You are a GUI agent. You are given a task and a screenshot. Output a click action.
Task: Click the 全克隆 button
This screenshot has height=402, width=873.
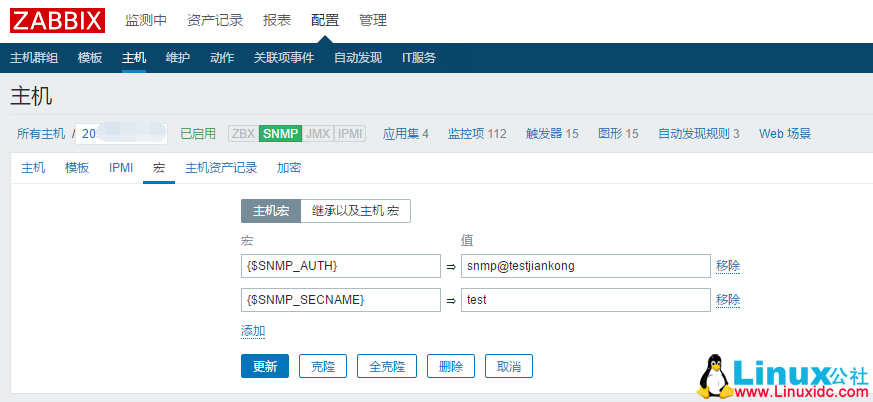(386, 366)
